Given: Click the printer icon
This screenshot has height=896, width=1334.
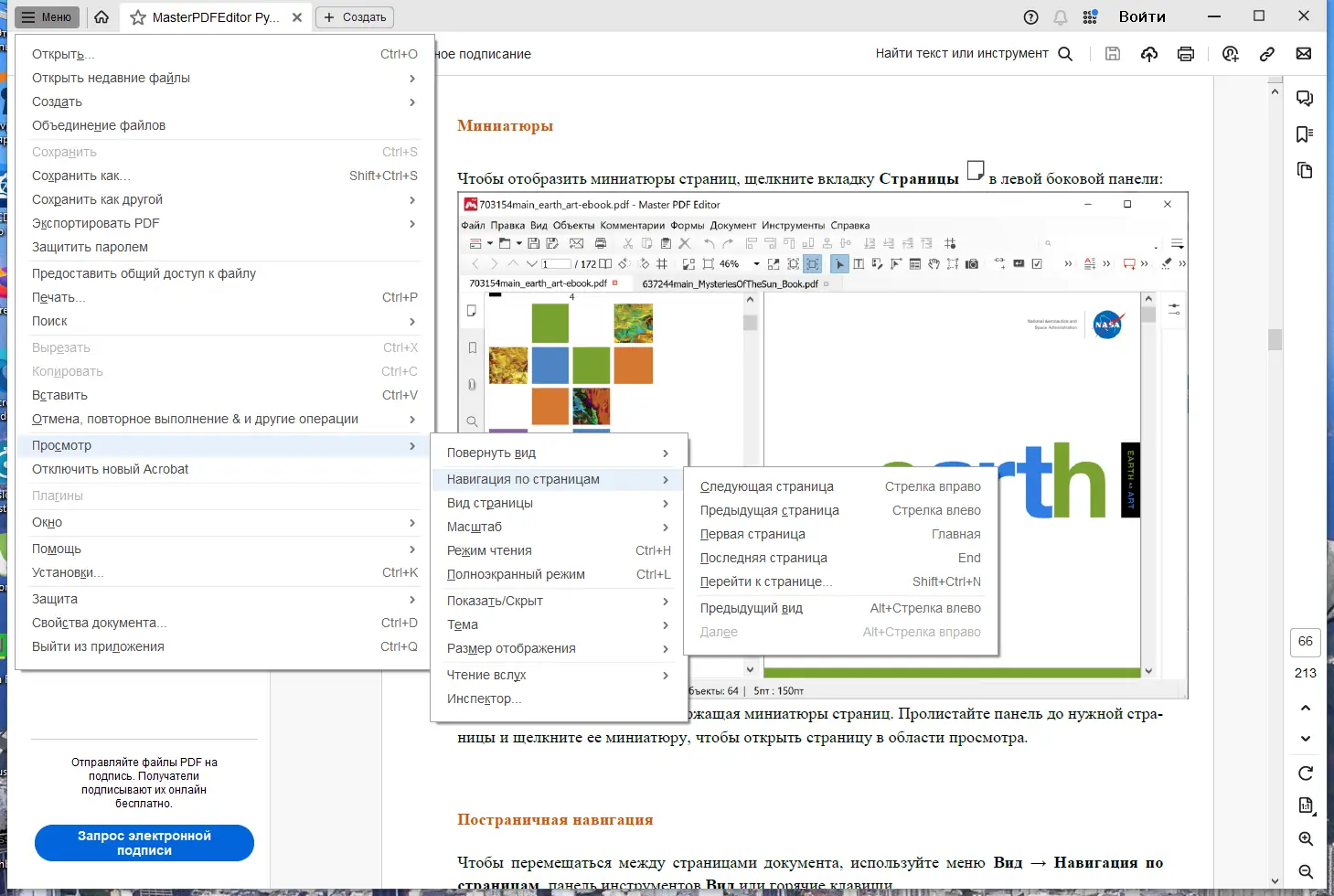Looking at the screenshot, I should 1186,54.
